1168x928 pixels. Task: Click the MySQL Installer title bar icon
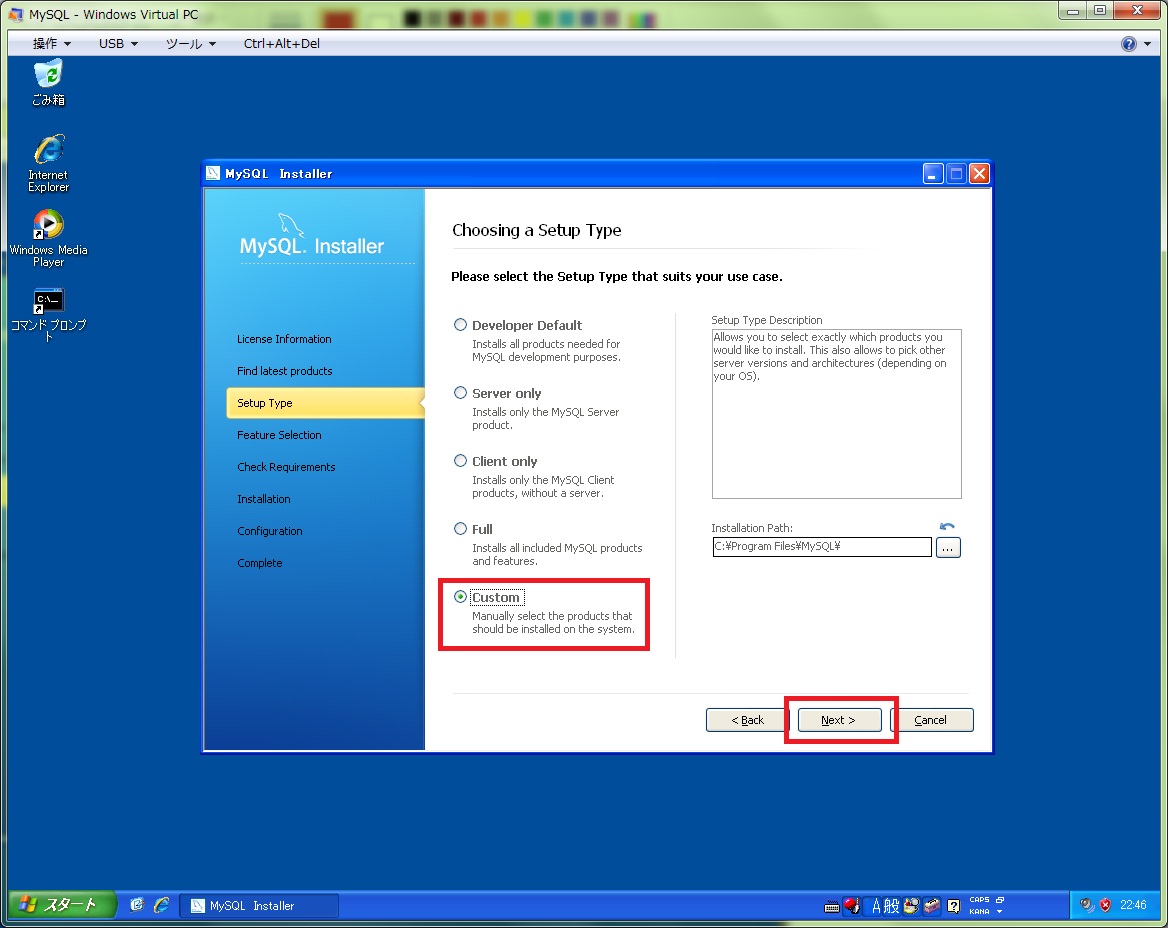(x=213, y=174)
